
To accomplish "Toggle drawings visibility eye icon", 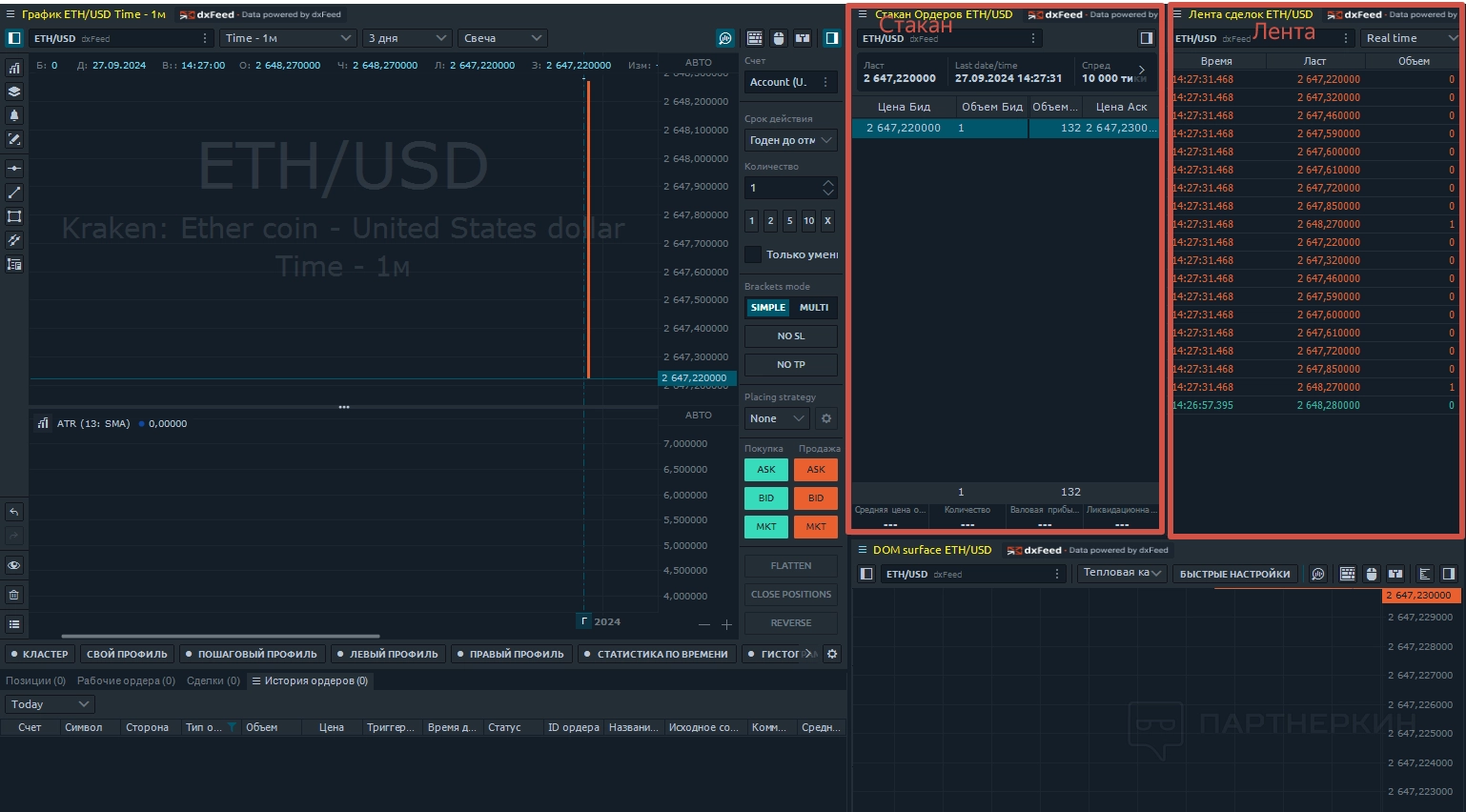I will [14, 565].
